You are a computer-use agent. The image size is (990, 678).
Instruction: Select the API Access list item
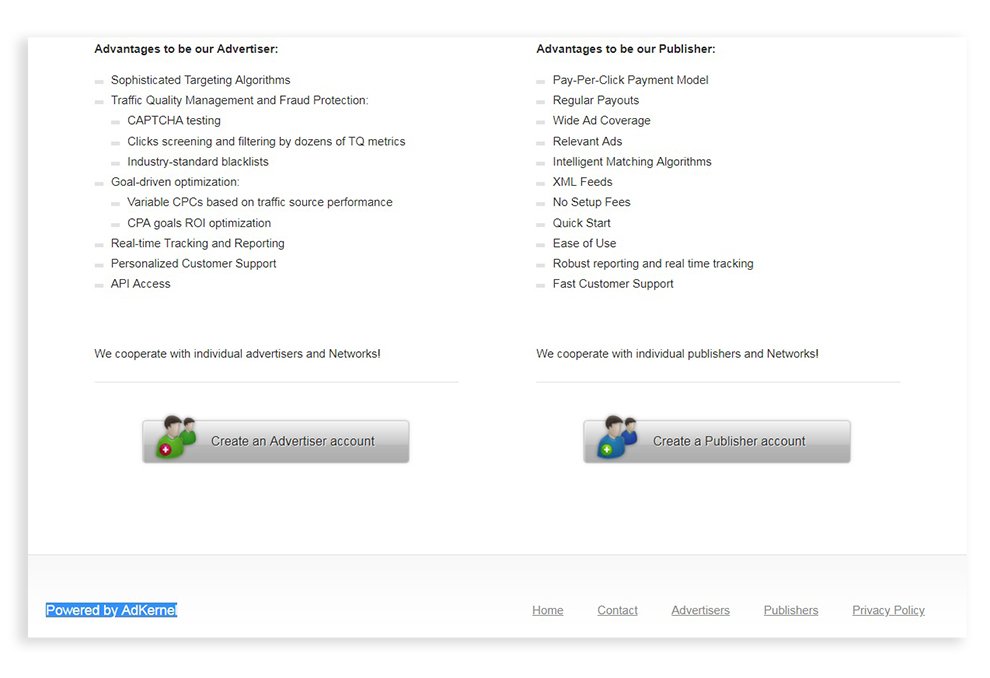tap(140, 283)
